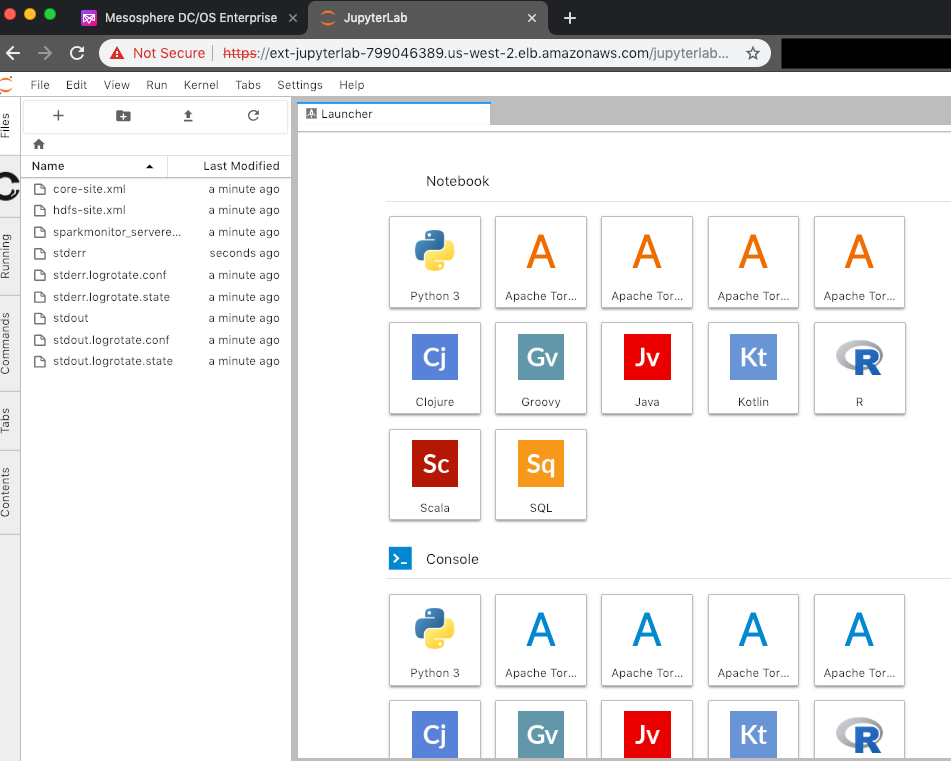This screenshot has width=951, height=761.
Task: Launch an R notebook
Action: (859, 368)
